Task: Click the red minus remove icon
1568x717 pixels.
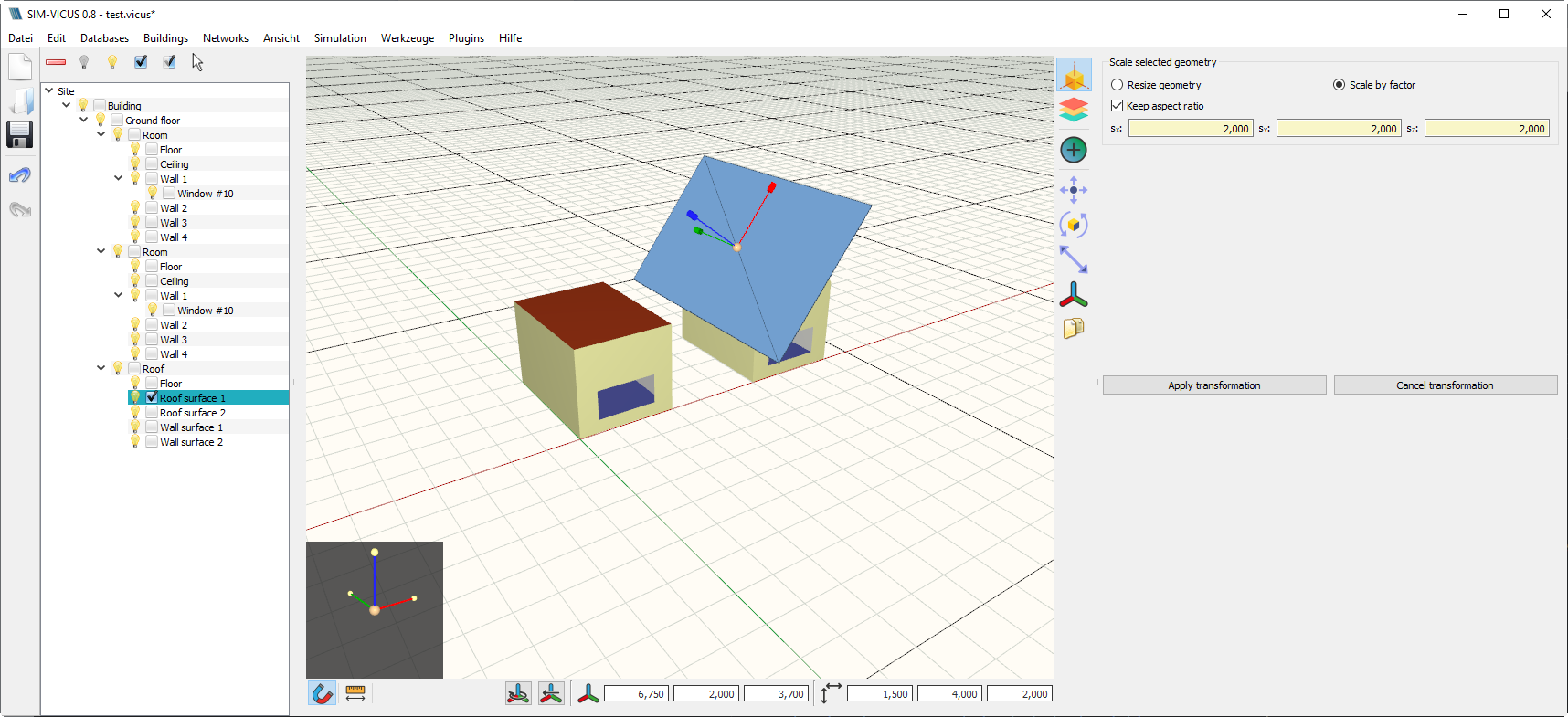Action: pyautogui.click(x=56, y=62)
